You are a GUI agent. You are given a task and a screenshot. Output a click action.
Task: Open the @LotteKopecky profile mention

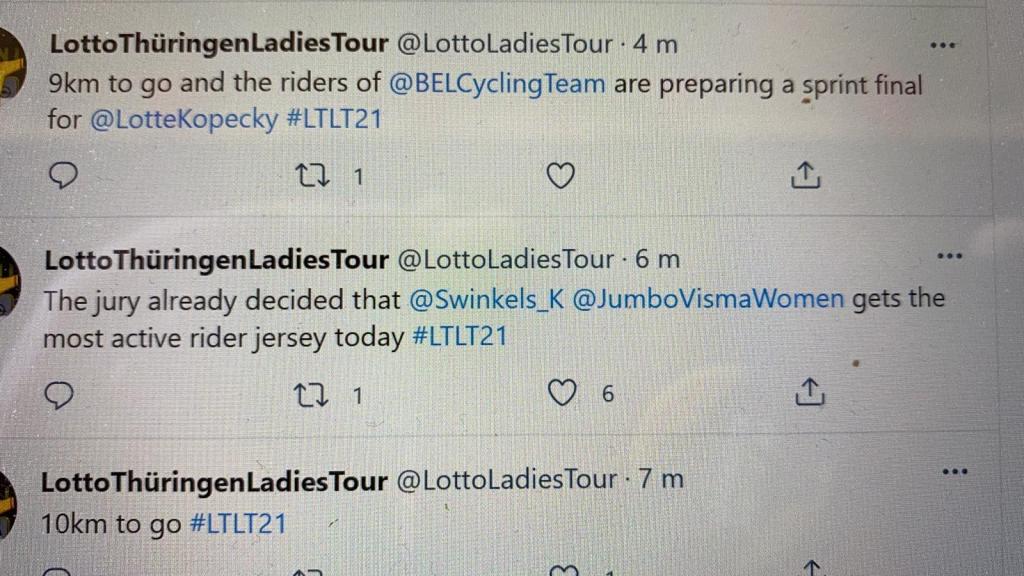(183, 120)
